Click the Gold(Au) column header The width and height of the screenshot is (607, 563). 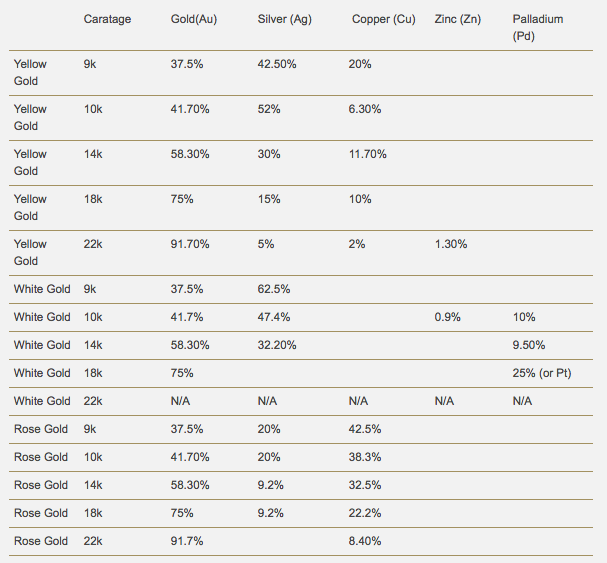coord(194,19)
